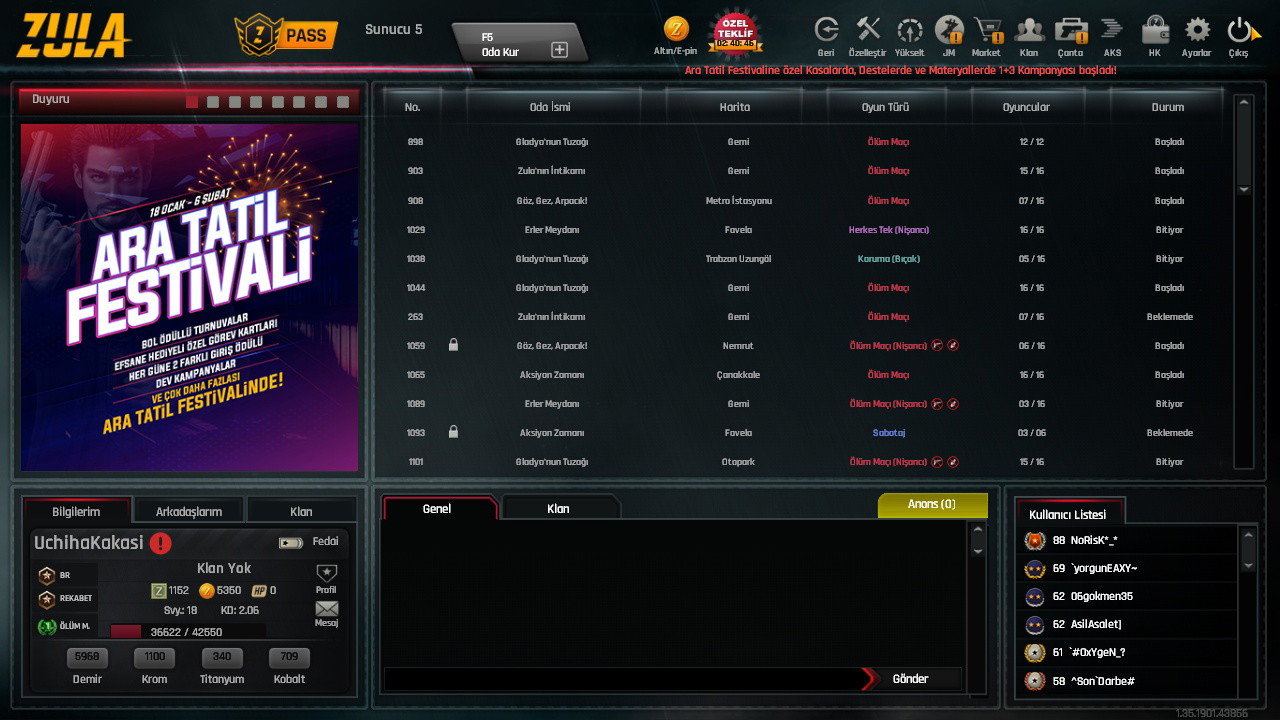This screenshot has height=720, width=1280.
Task: Click the Gönder send button
Action: [910, 679]
